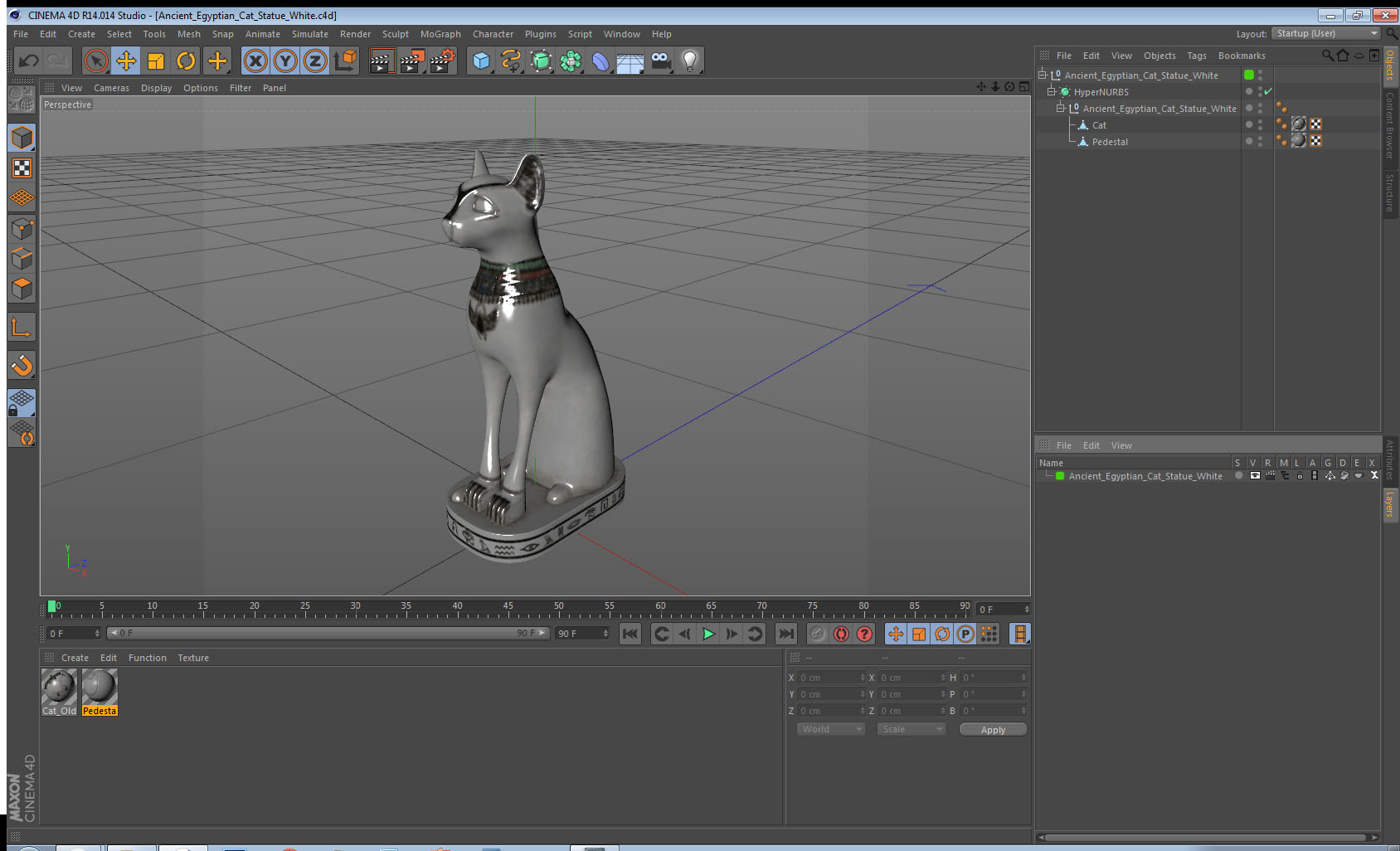
Task: Open the World coordinate dropdown
Action: [832, 729]
